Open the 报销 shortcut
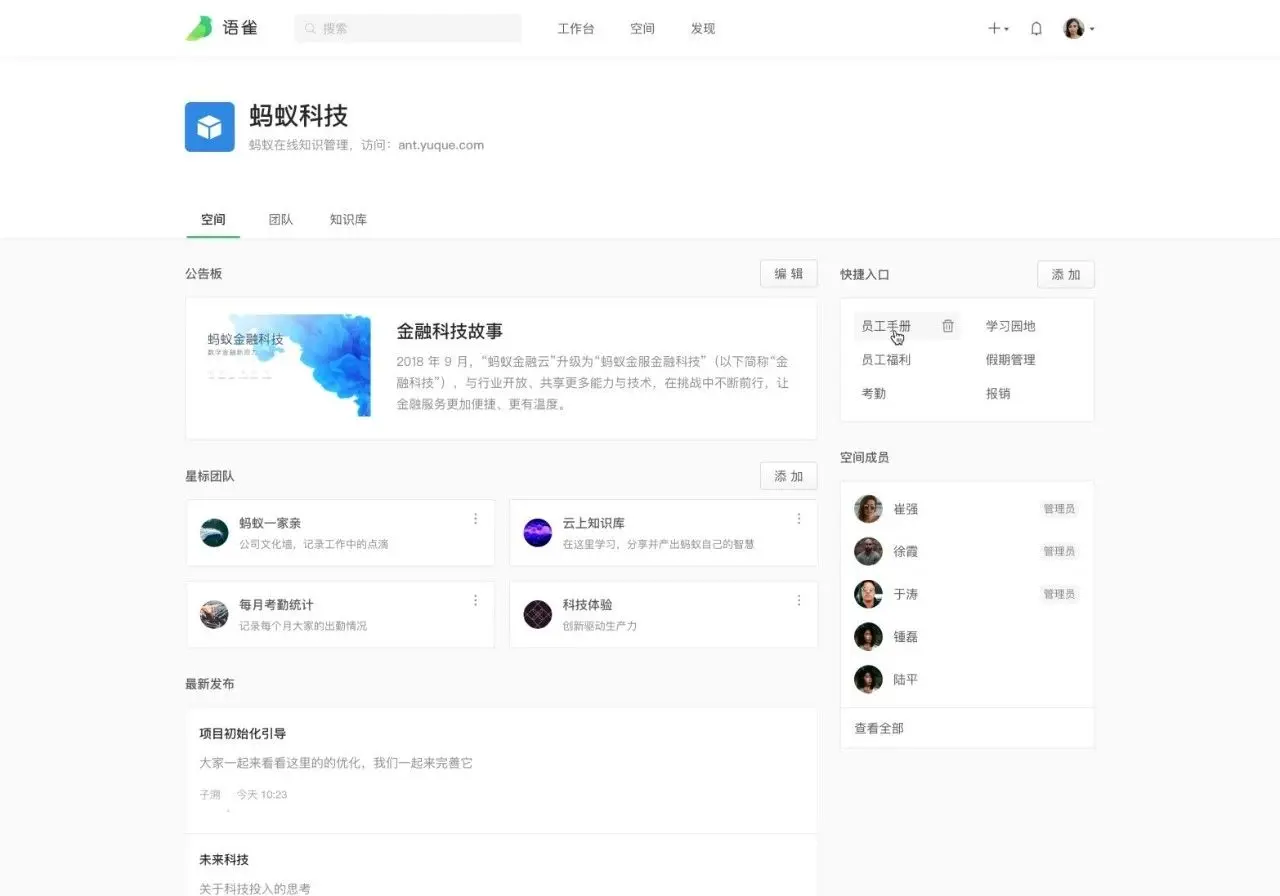 pos(998,394)
